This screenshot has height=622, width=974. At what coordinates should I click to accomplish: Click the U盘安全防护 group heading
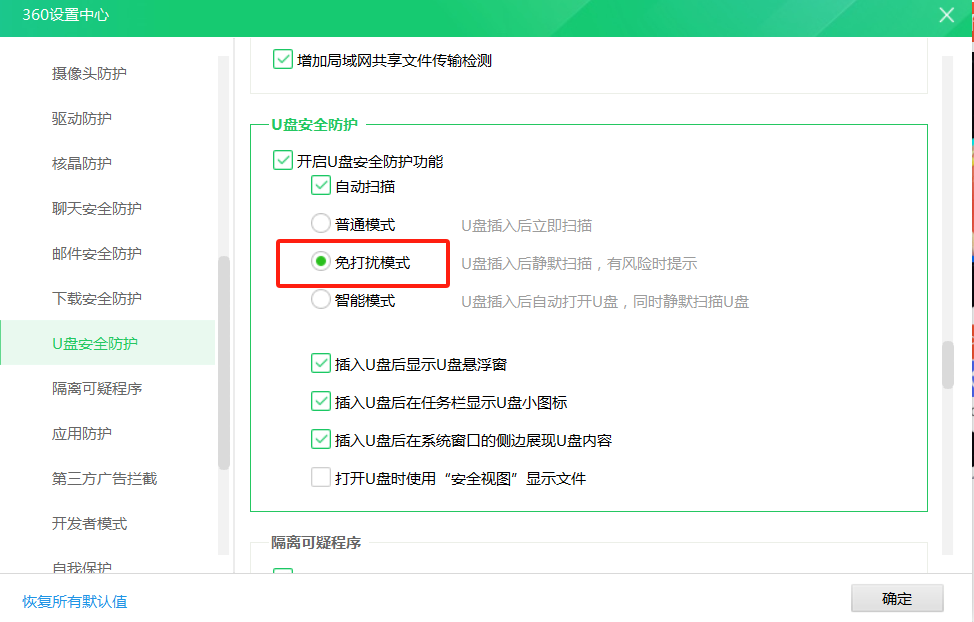point(314,125)
